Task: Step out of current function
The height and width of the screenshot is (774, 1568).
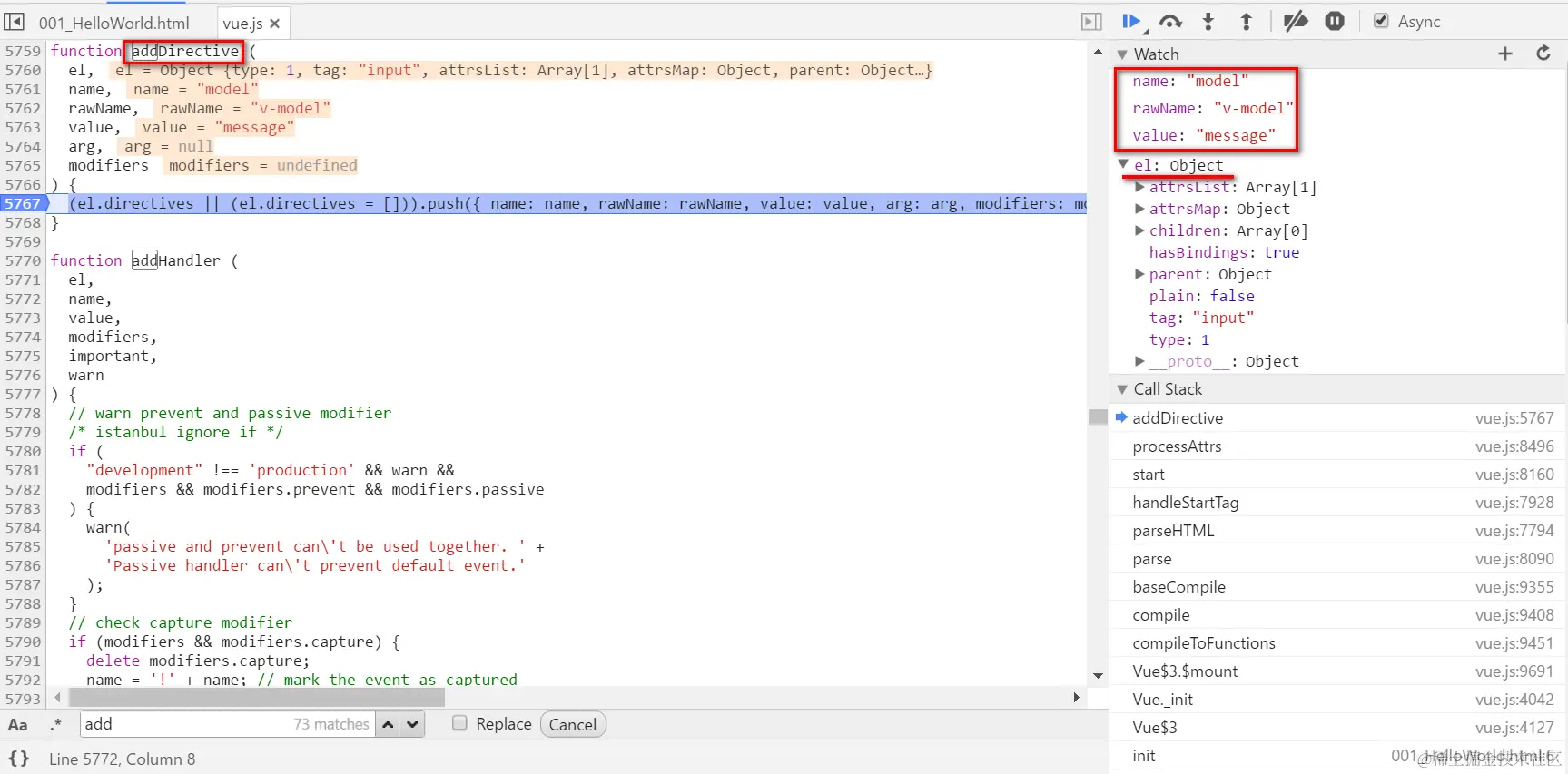Action: 1246,22
